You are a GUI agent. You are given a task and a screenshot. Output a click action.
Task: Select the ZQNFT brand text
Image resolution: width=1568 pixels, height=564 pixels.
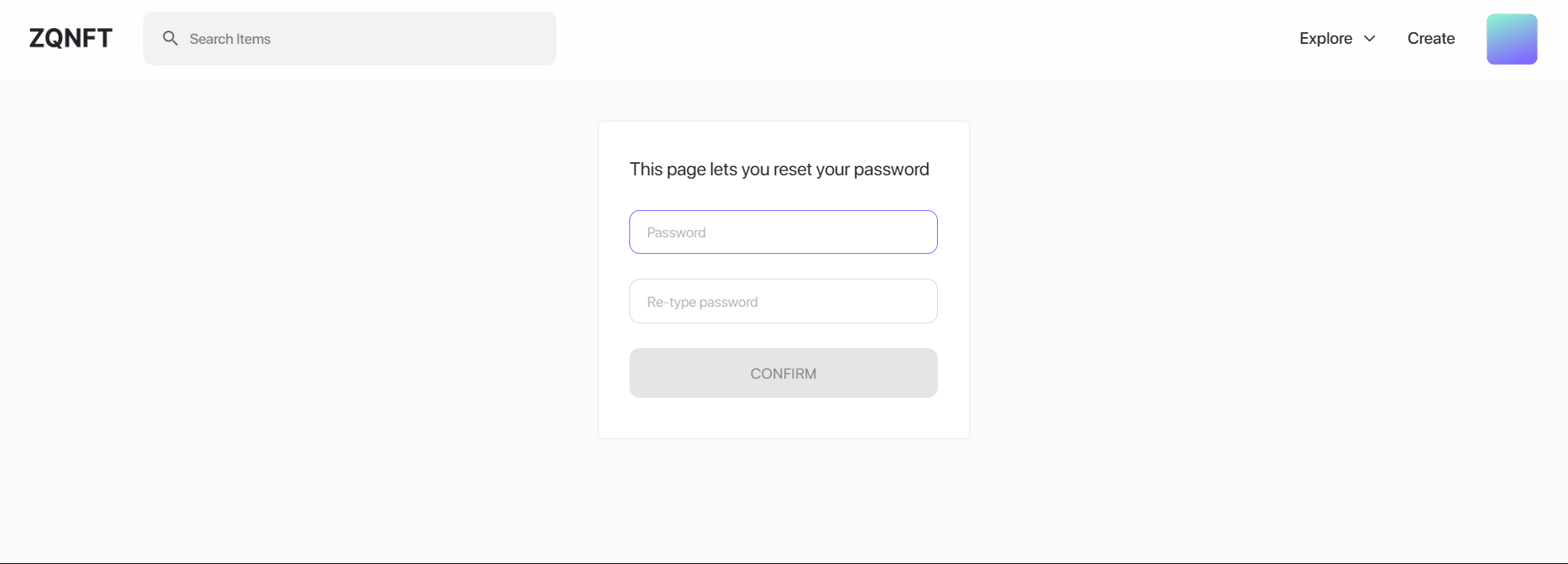click(71, 38)
